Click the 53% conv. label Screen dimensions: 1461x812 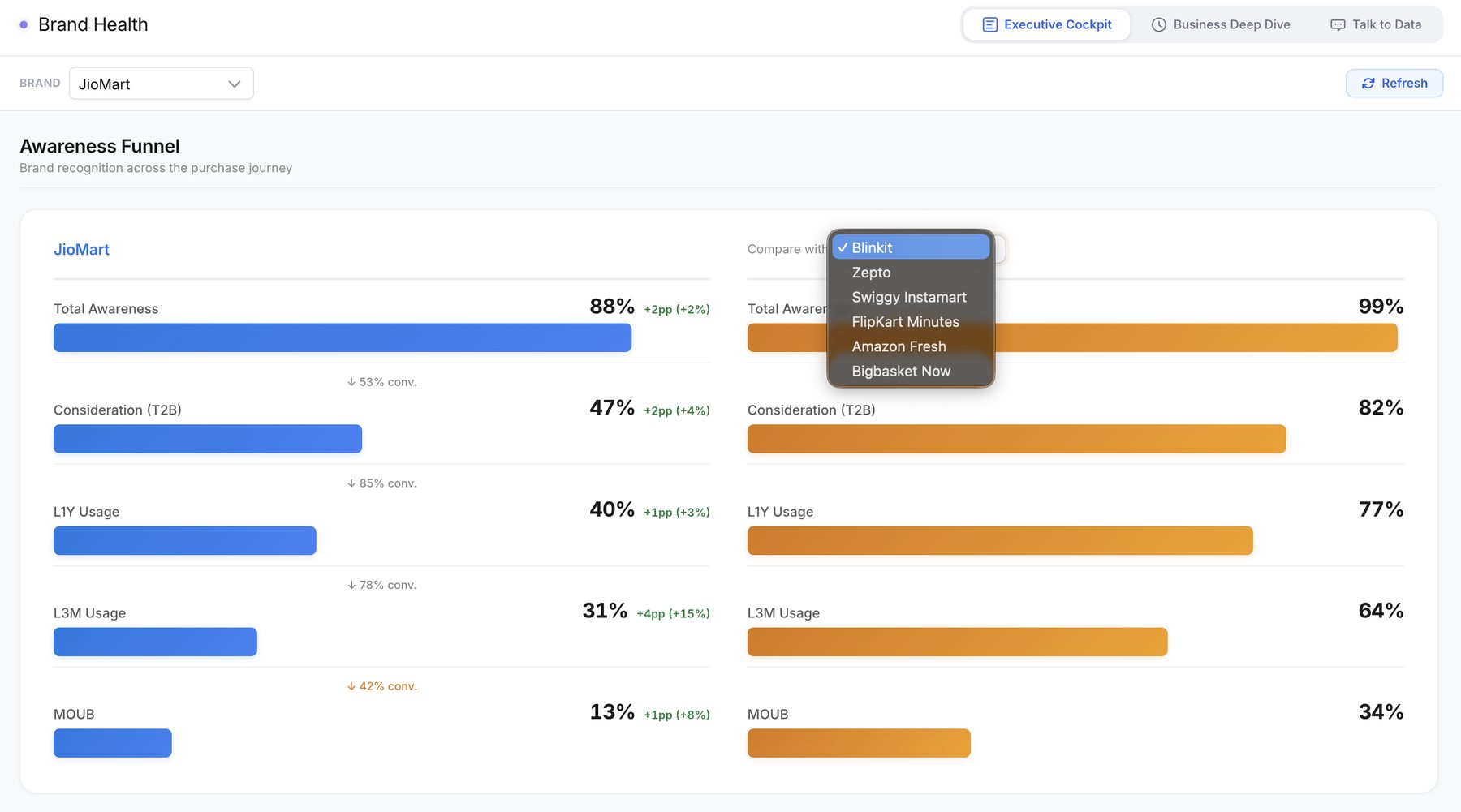(381, 382)
